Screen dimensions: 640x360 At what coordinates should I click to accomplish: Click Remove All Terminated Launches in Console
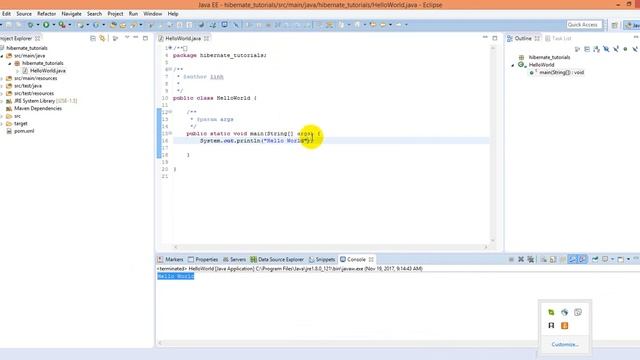tap(531, 260)
